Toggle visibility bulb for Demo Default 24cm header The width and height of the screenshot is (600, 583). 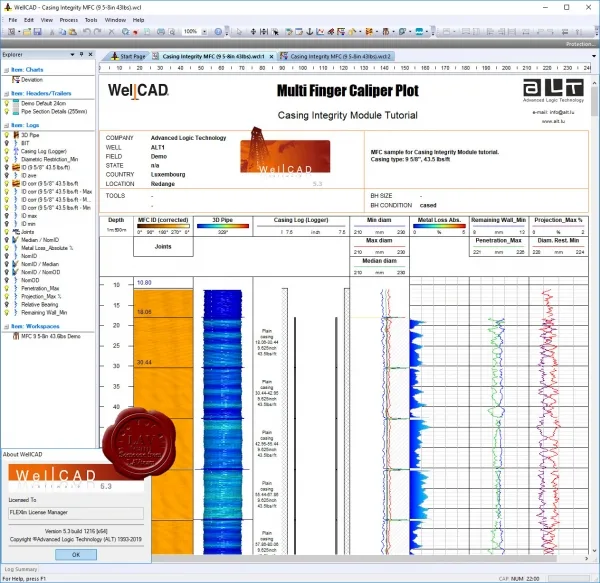point(7,103)
